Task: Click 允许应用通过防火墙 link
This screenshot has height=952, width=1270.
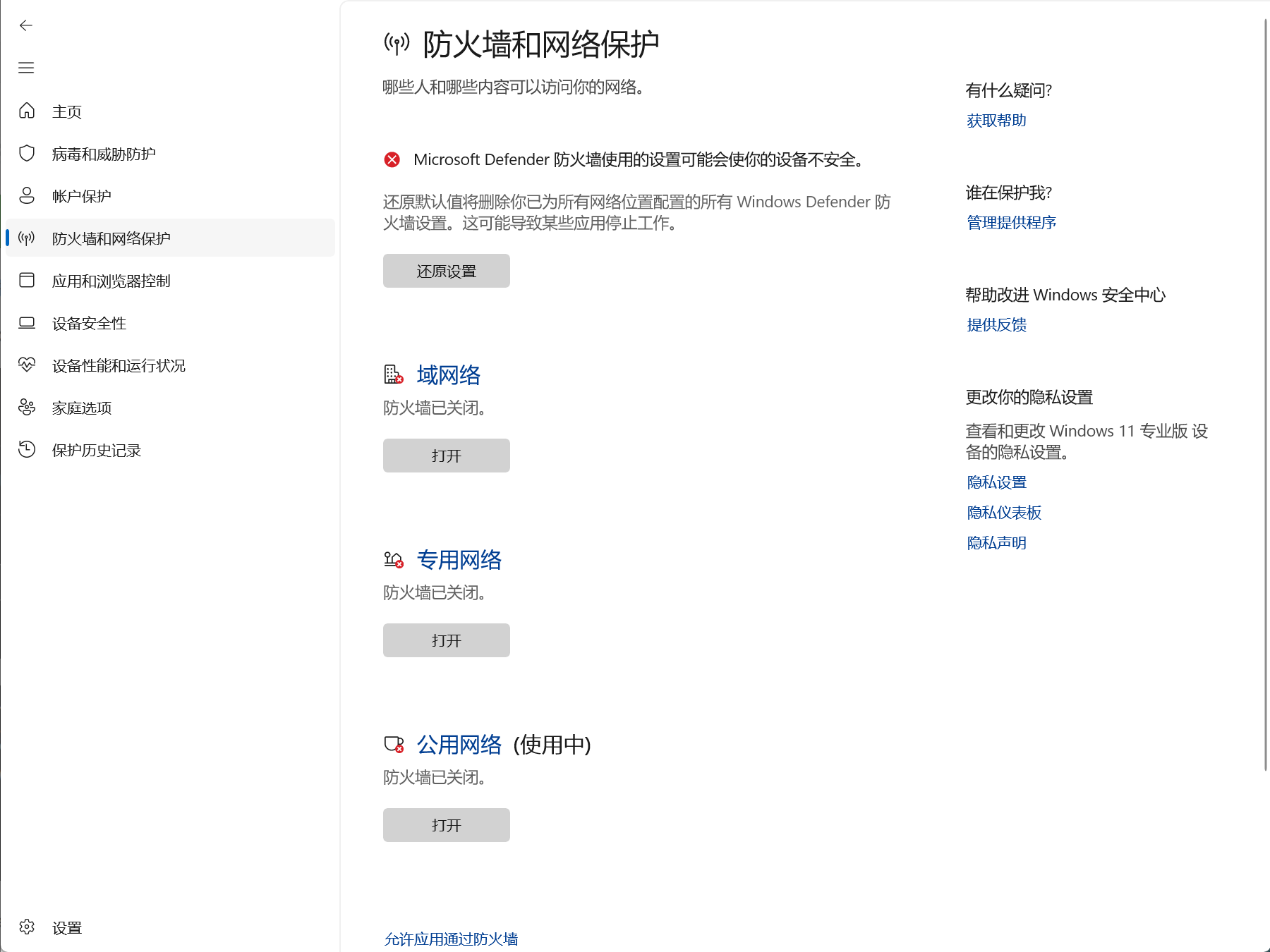Action: (x=451, y=939)
